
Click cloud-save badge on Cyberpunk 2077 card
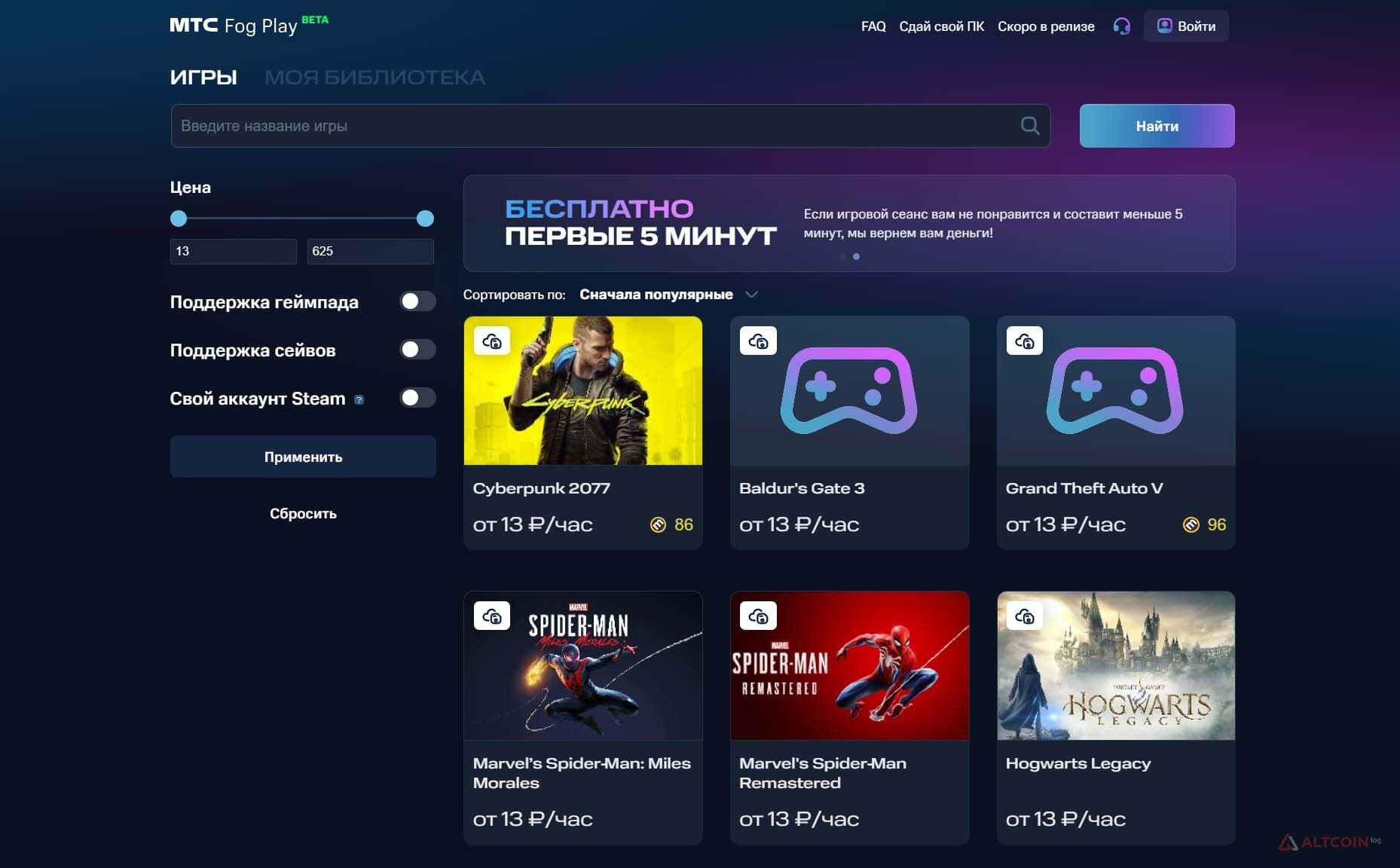tap(492, 341)
